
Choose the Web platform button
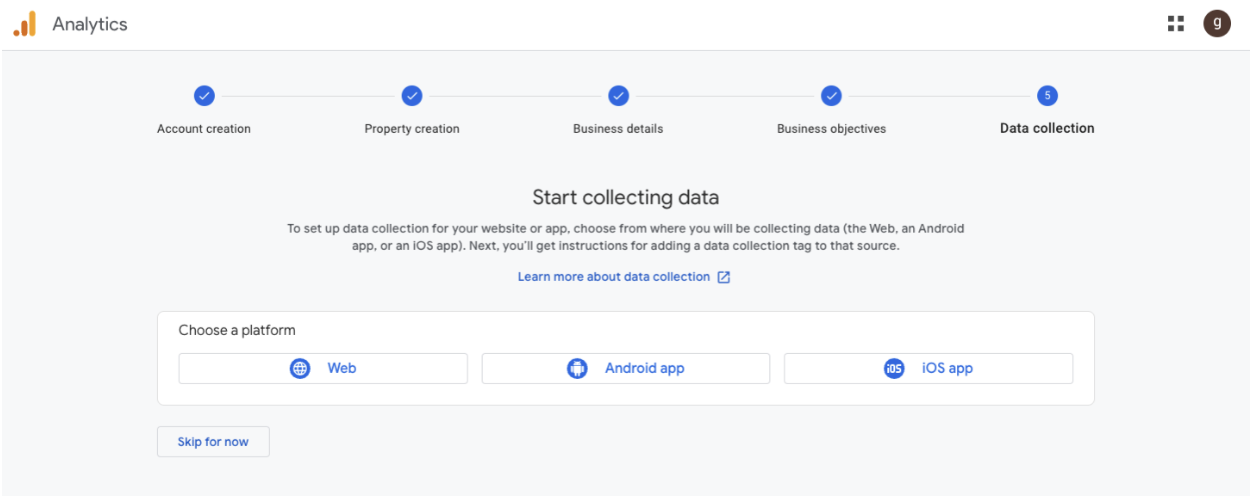point(323,368)
